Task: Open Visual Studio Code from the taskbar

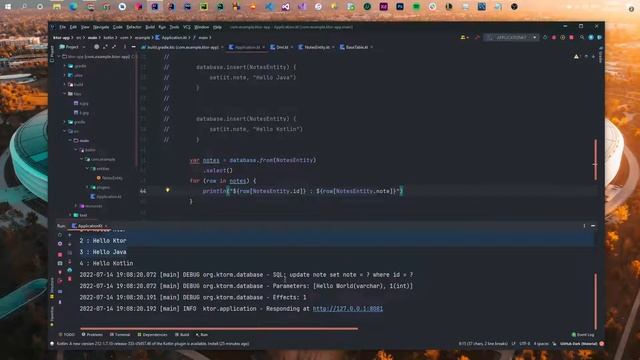Action: click(x=269, y=7)
